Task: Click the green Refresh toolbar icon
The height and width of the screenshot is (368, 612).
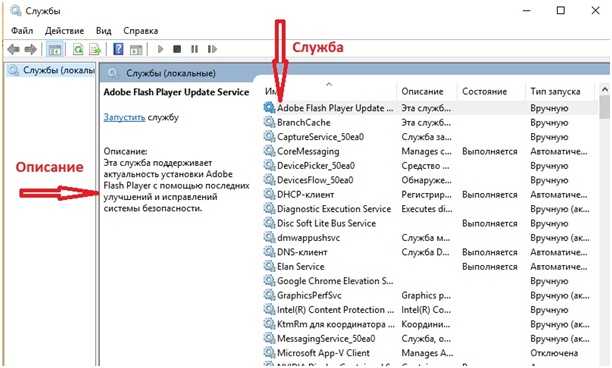Action: click(x=78, y=49)
